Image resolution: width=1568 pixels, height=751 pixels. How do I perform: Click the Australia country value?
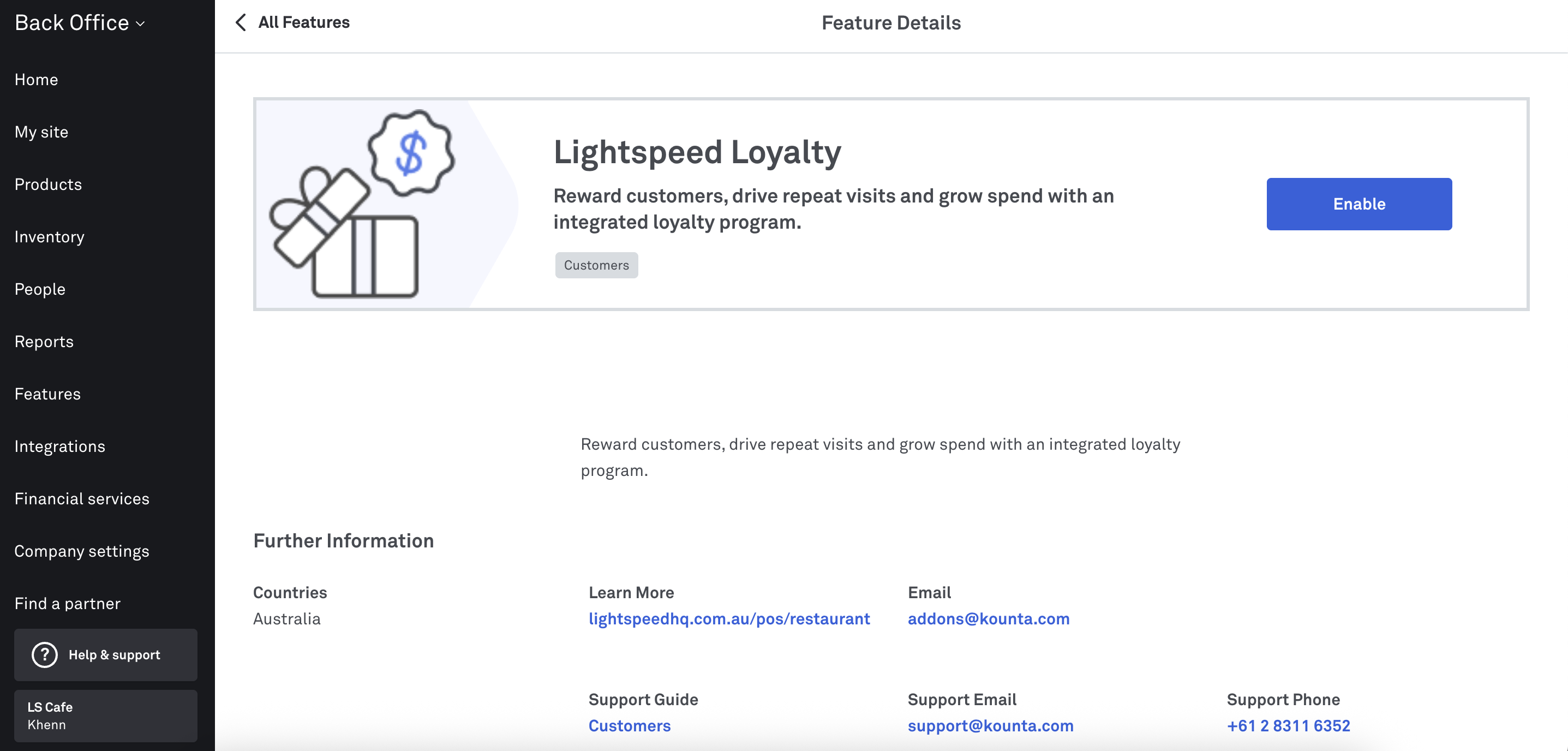pyautogui.click(x=286, y=618)
